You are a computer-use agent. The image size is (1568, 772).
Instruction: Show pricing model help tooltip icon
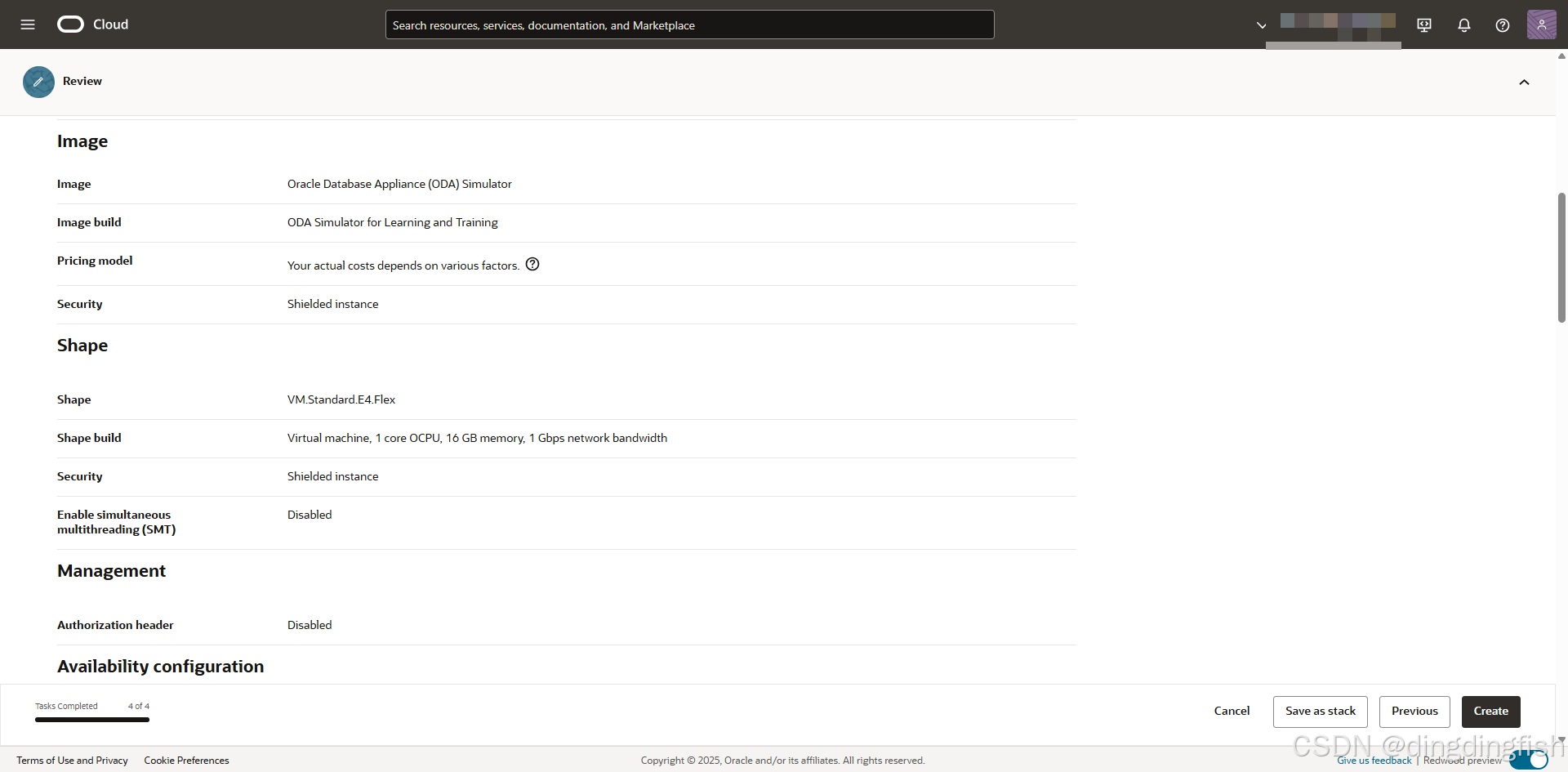[532, 264]
